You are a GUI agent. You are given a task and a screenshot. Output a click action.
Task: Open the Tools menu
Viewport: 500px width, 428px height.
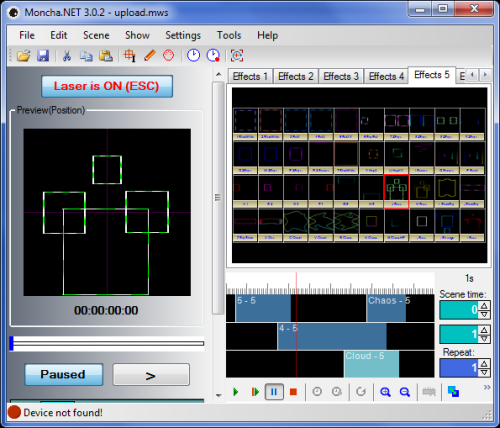[x=229, y=35]
